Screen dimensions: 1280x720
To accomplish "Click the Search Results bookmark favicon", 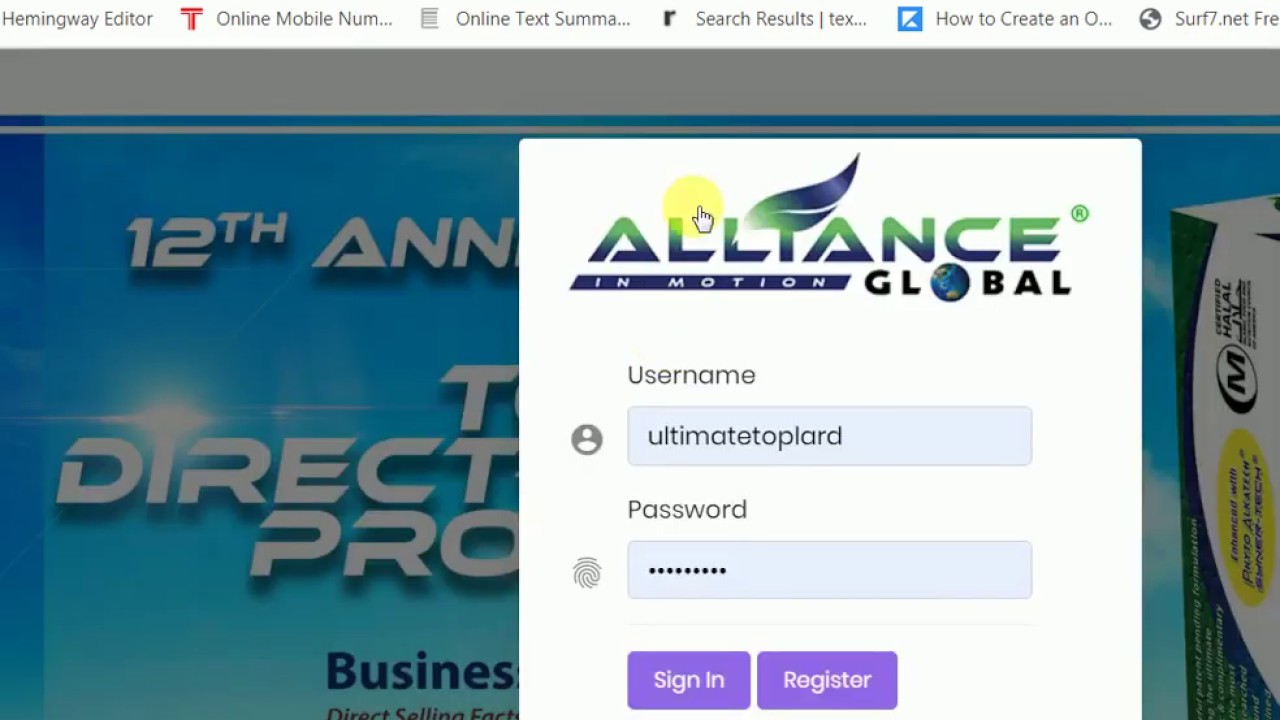I will tap(670, 19).
